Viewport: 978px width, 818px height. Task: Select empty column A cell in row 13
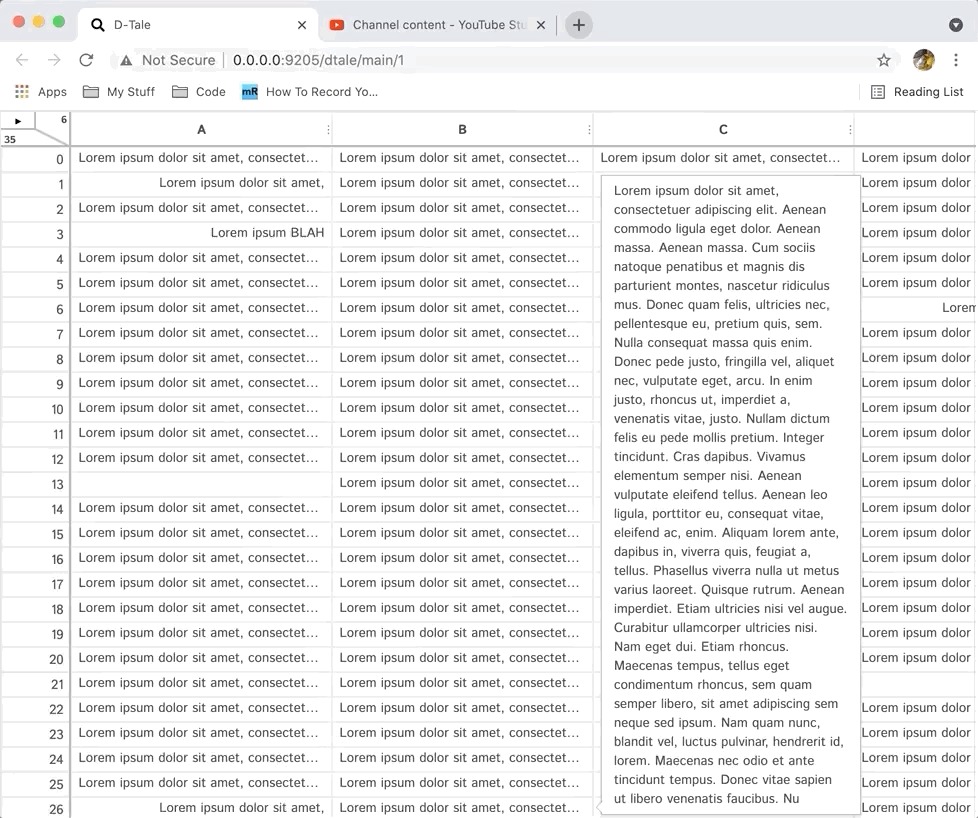201,483
